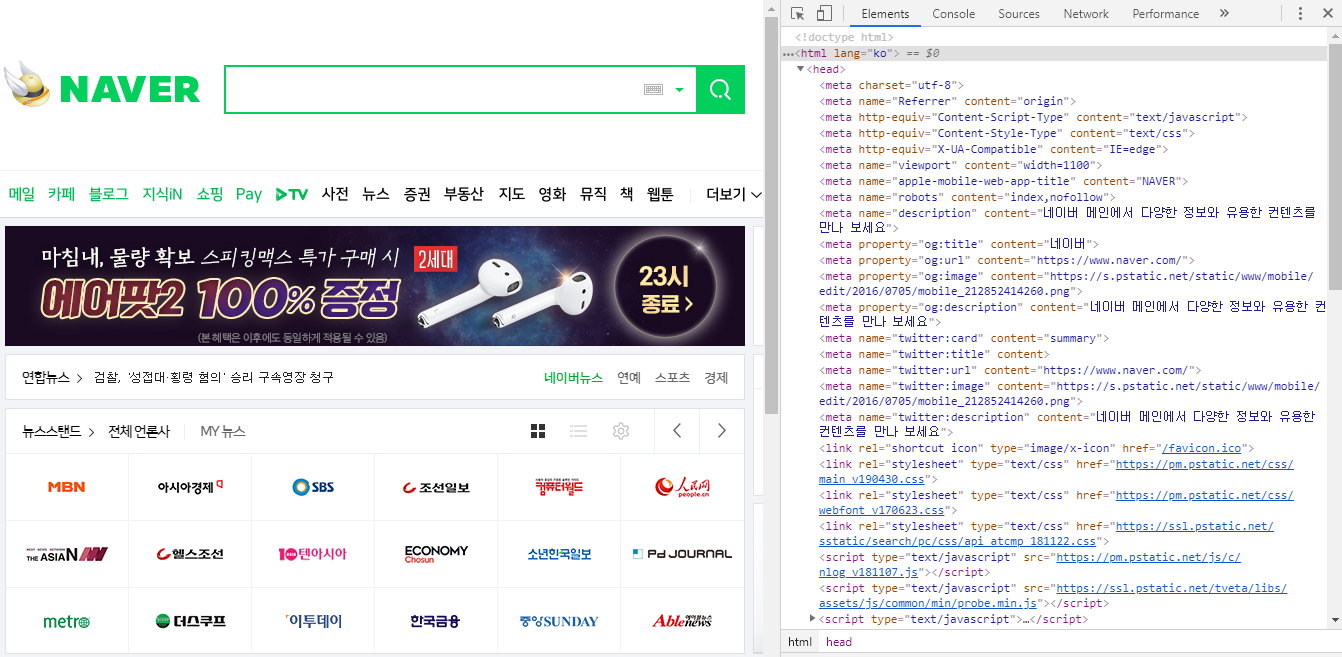Switch to DevTools Console tab
The image size is (1342, 657).
click(x=954, y=14)
